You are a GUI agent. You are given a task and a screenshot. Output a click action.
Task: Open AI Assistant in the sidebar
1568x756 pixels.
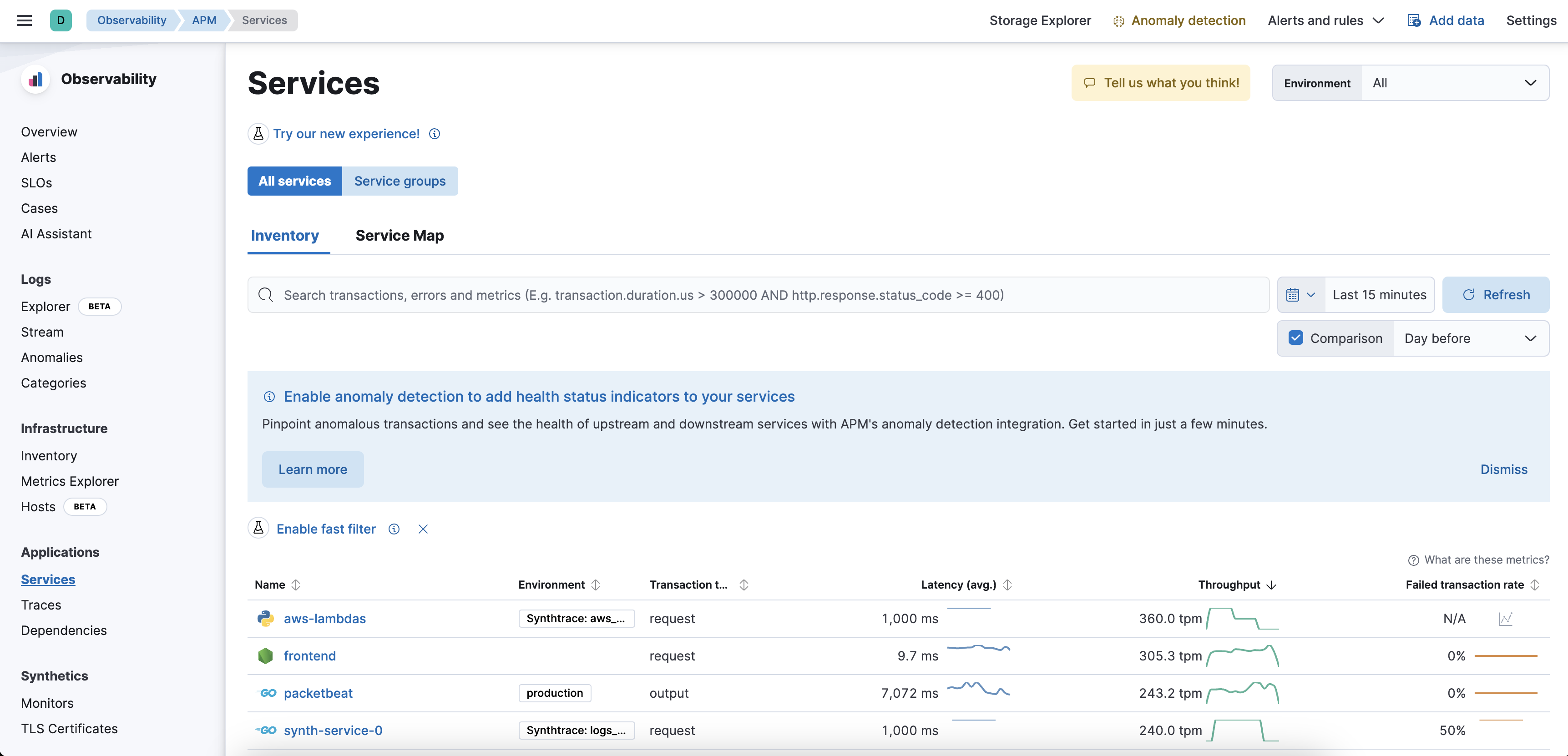[x=56, y=234]
